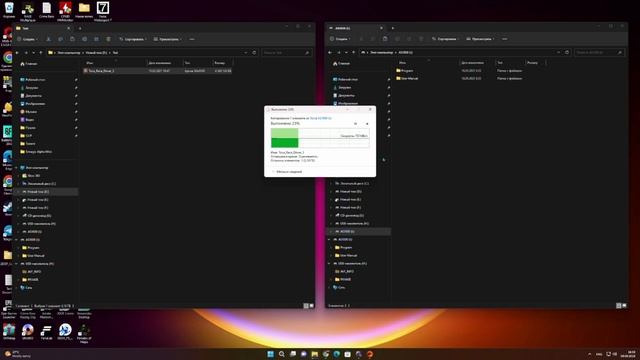Switch right Explorer to large icons view in status bar
The width and height of the screenshot is (640, 360).
pyautogui.click(x=624, y=305)
